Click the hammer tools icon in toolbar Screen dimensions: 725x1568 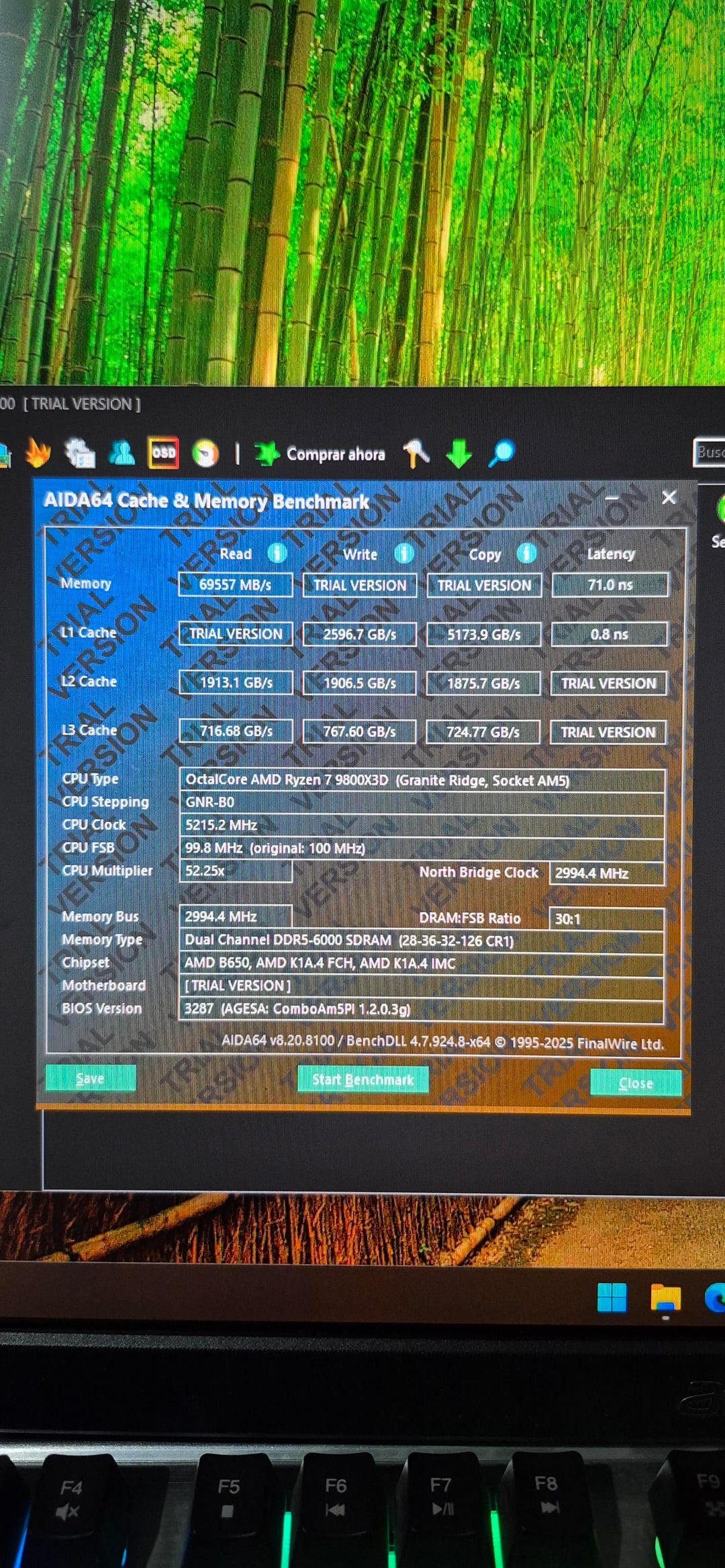click(x=416, y=454)
